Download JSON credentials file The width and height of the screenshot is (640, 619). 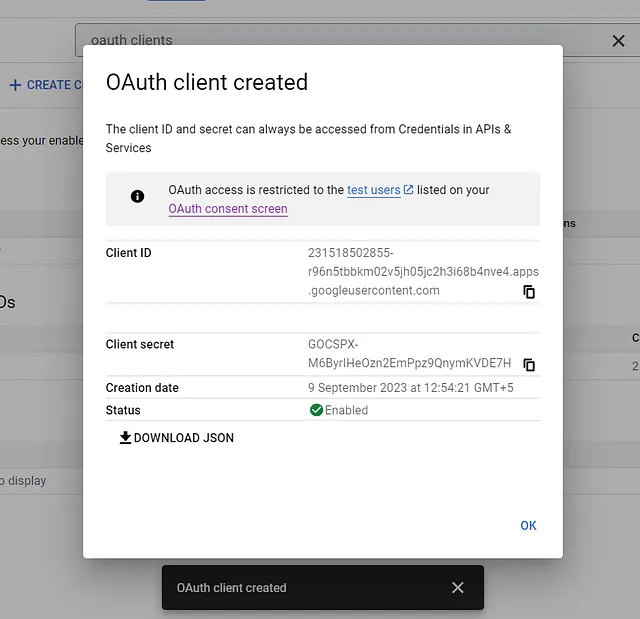point(176,438)
